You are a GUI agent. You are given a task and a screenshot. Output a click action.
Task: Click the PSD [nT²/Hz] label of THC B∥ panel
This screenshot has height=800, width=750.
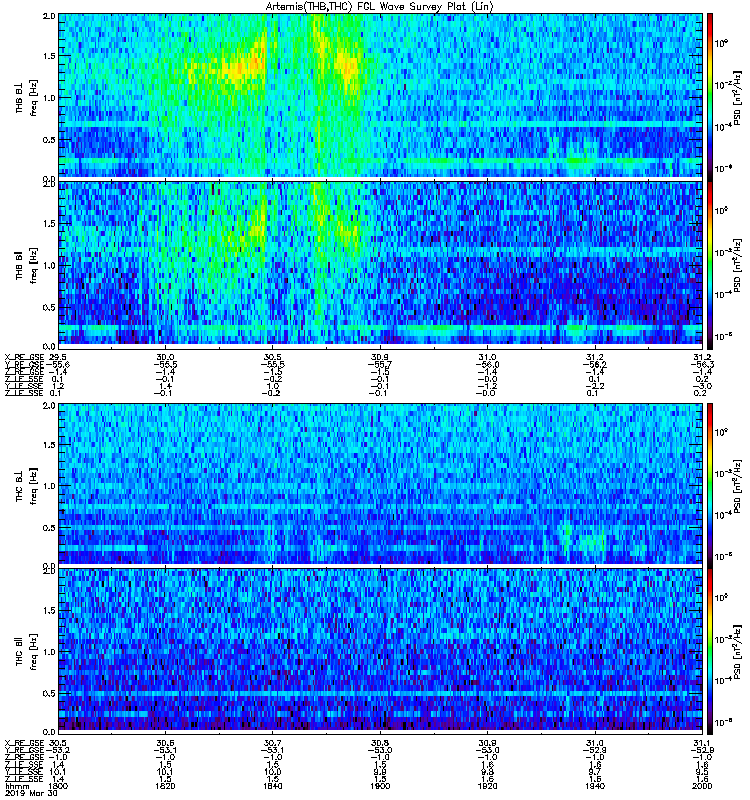[x=738, y=650]
